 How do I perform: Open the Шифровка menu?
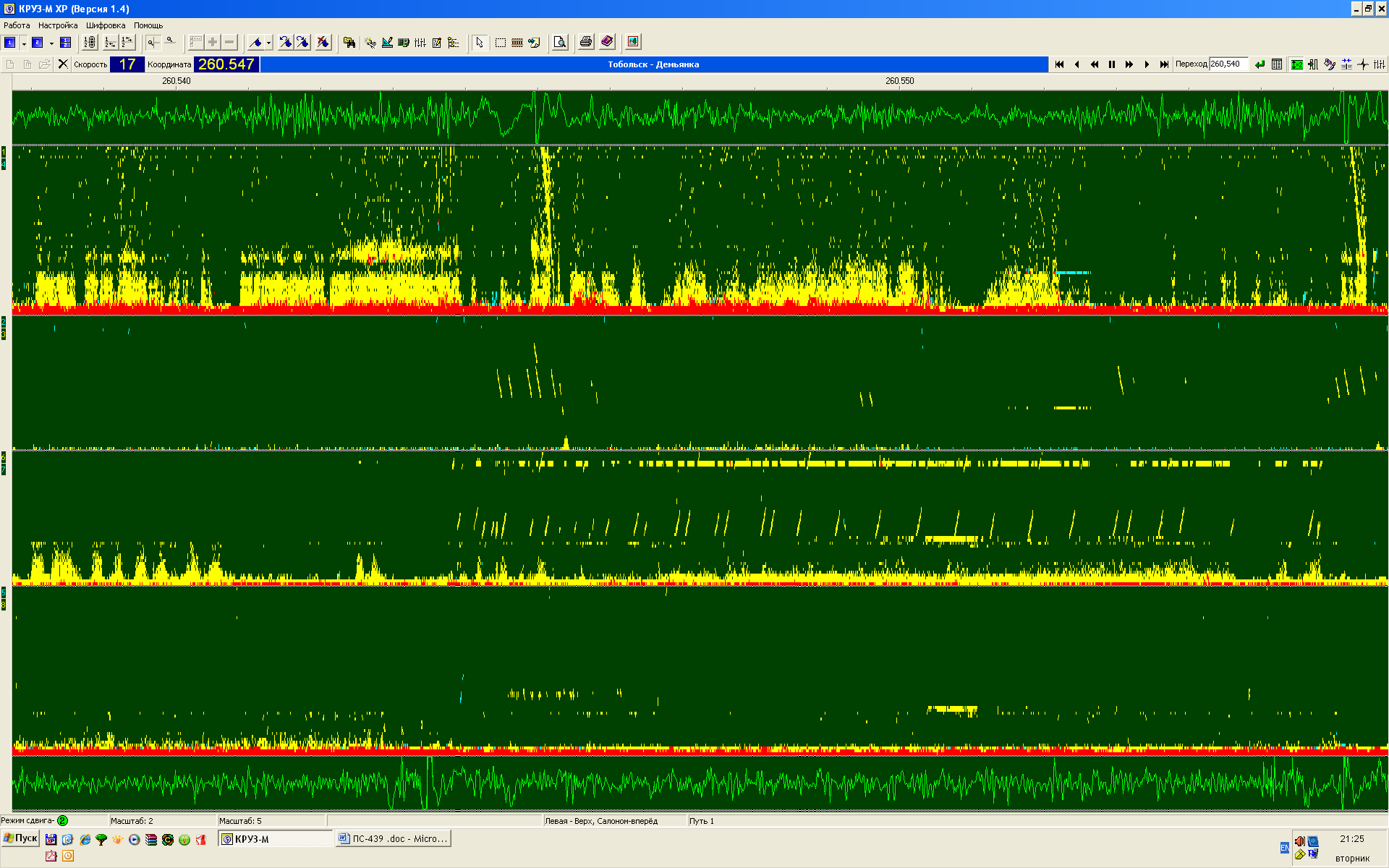click(106, 25)
